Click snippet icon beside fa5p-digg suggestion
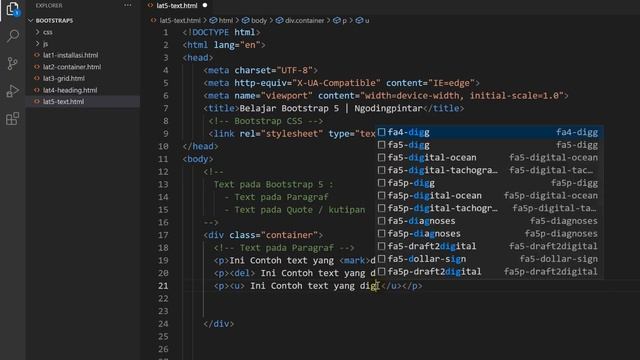 click(x=382, y=182)
